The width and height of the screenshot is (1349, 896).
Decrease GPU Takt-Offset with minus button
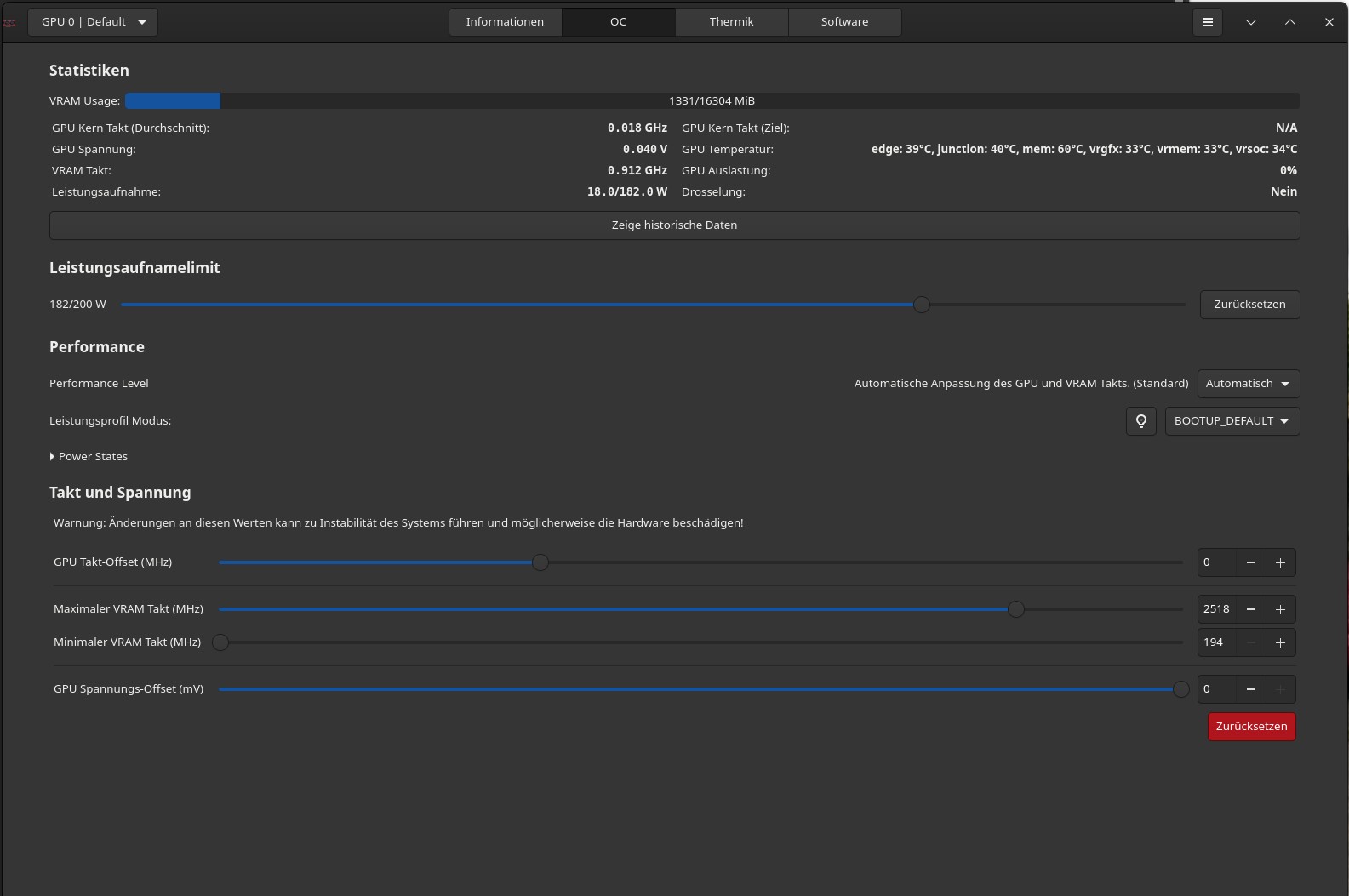point(1250,562)
